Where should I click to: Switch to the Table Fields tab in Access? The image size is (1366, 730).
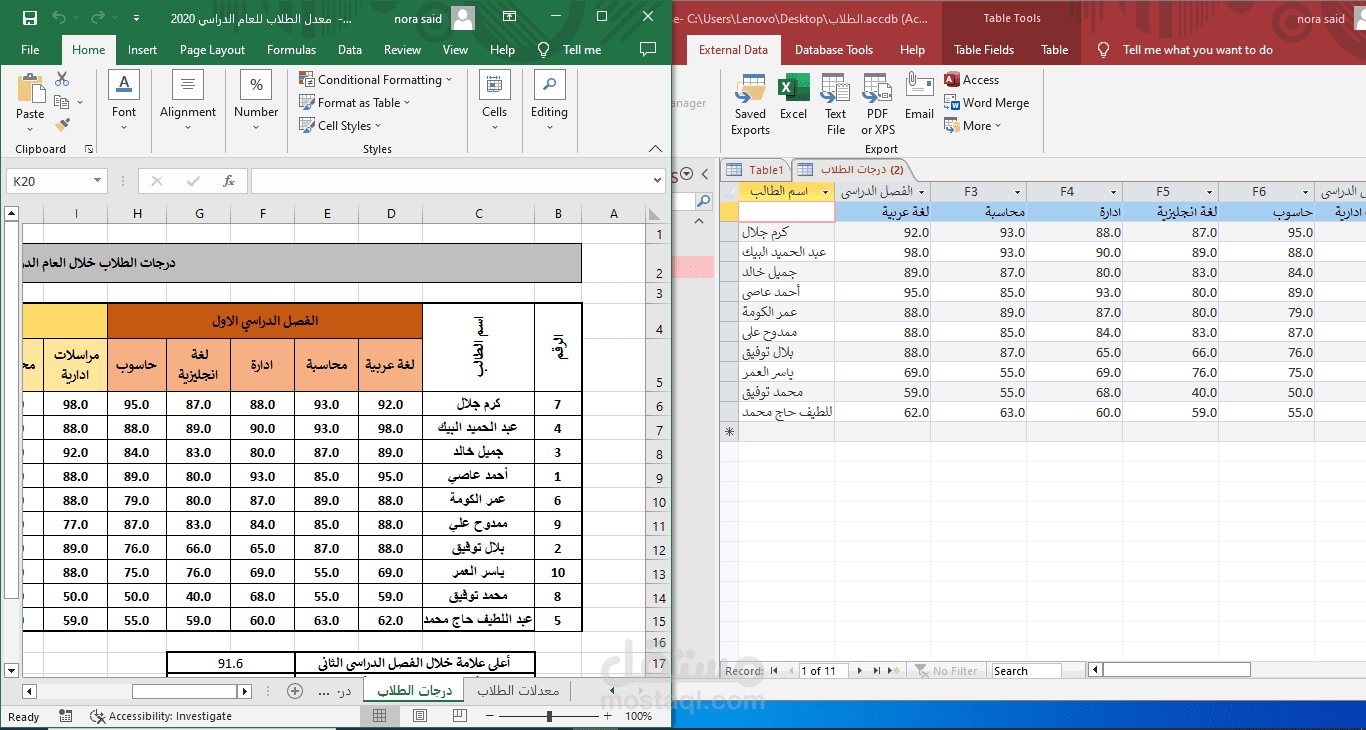point(984,50)
